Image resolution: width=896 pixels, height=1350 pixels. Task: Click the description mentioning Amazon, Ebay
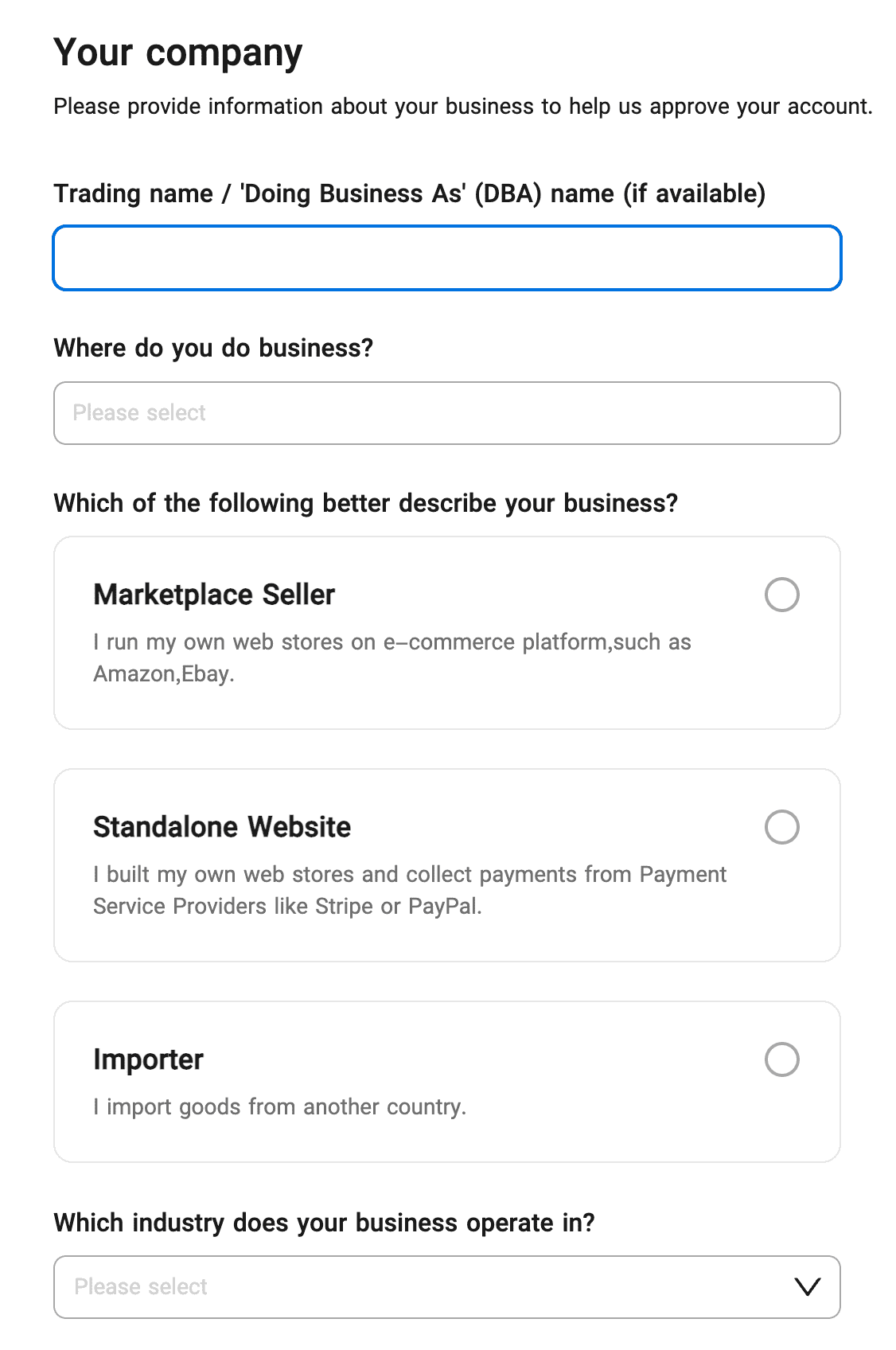coord(392,657)
